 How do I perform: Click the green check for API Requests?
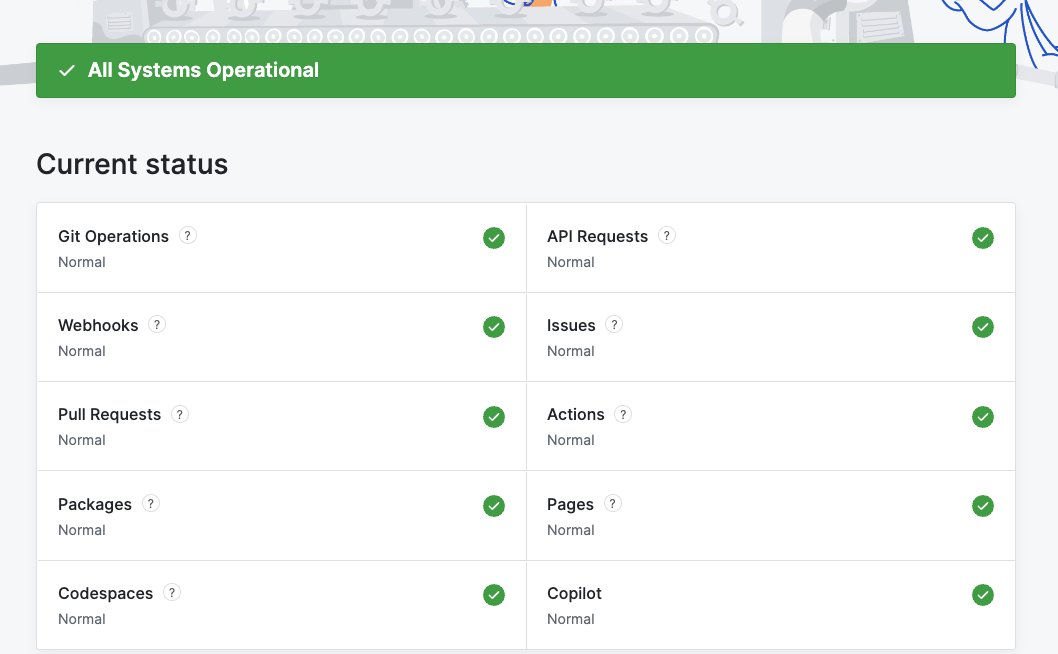click(x=982, y=238)
